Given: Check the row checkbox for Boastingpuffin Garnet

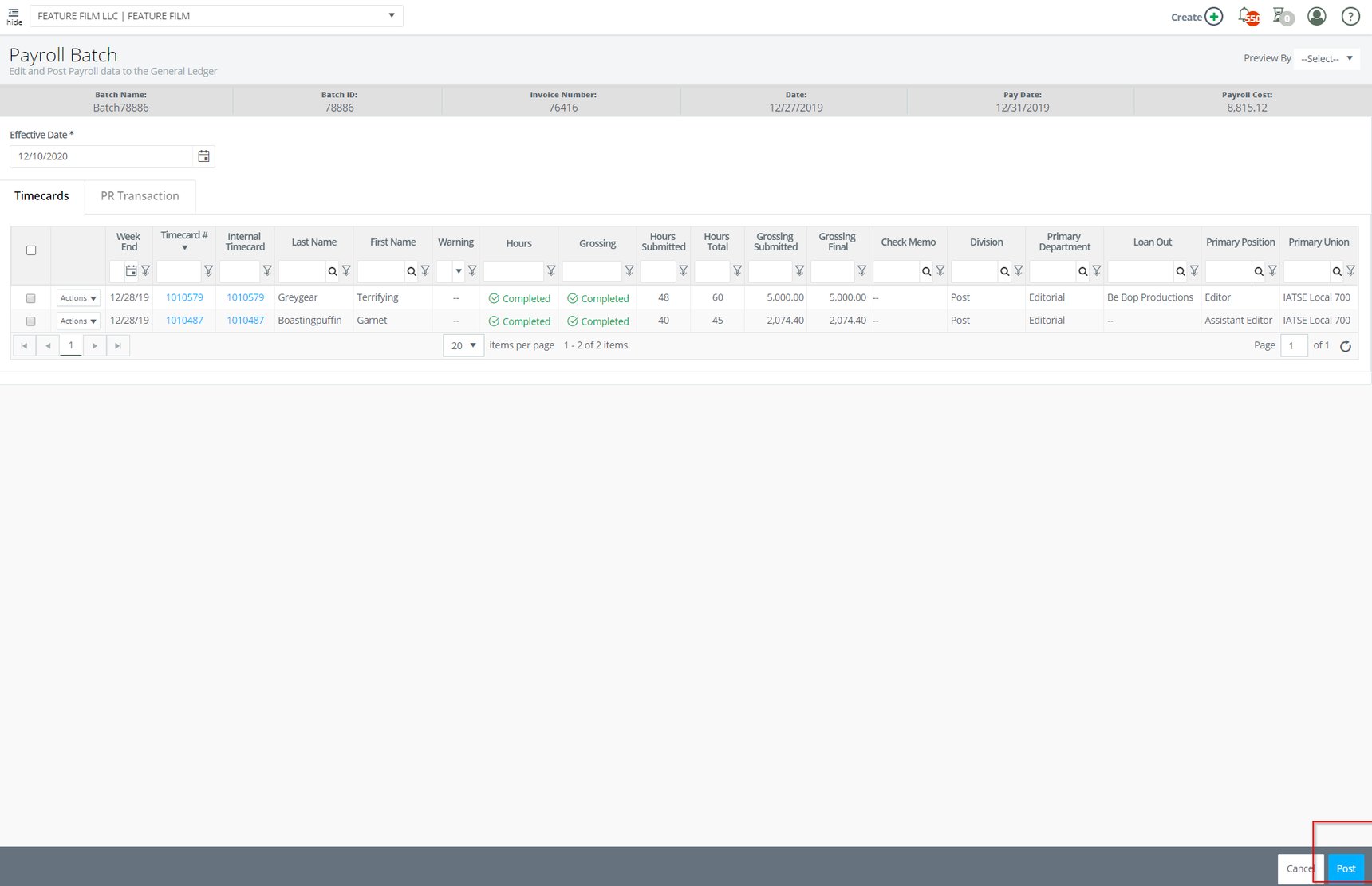Looking at the screenshot, I should coord(31,321).
